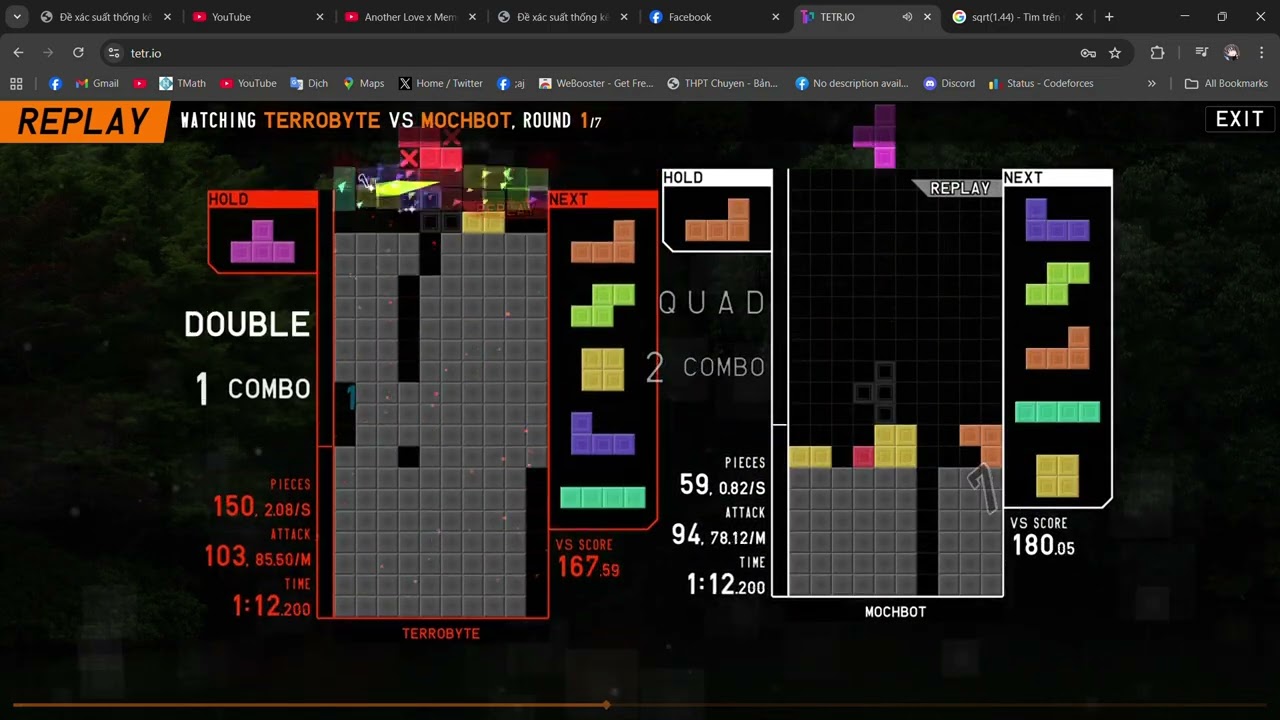Image resolution: width=1280 pixels, height=720 pixels.
Task: Open the WeBooster - Get Fre... bookmark
Action: (596, 84)
